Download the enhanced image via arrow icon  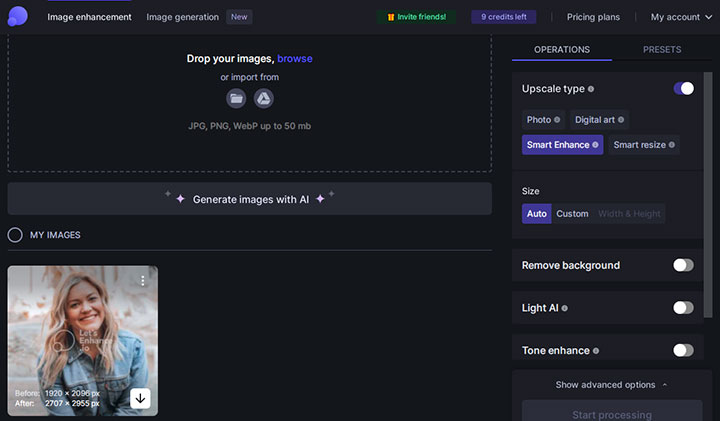click(141, 398)
